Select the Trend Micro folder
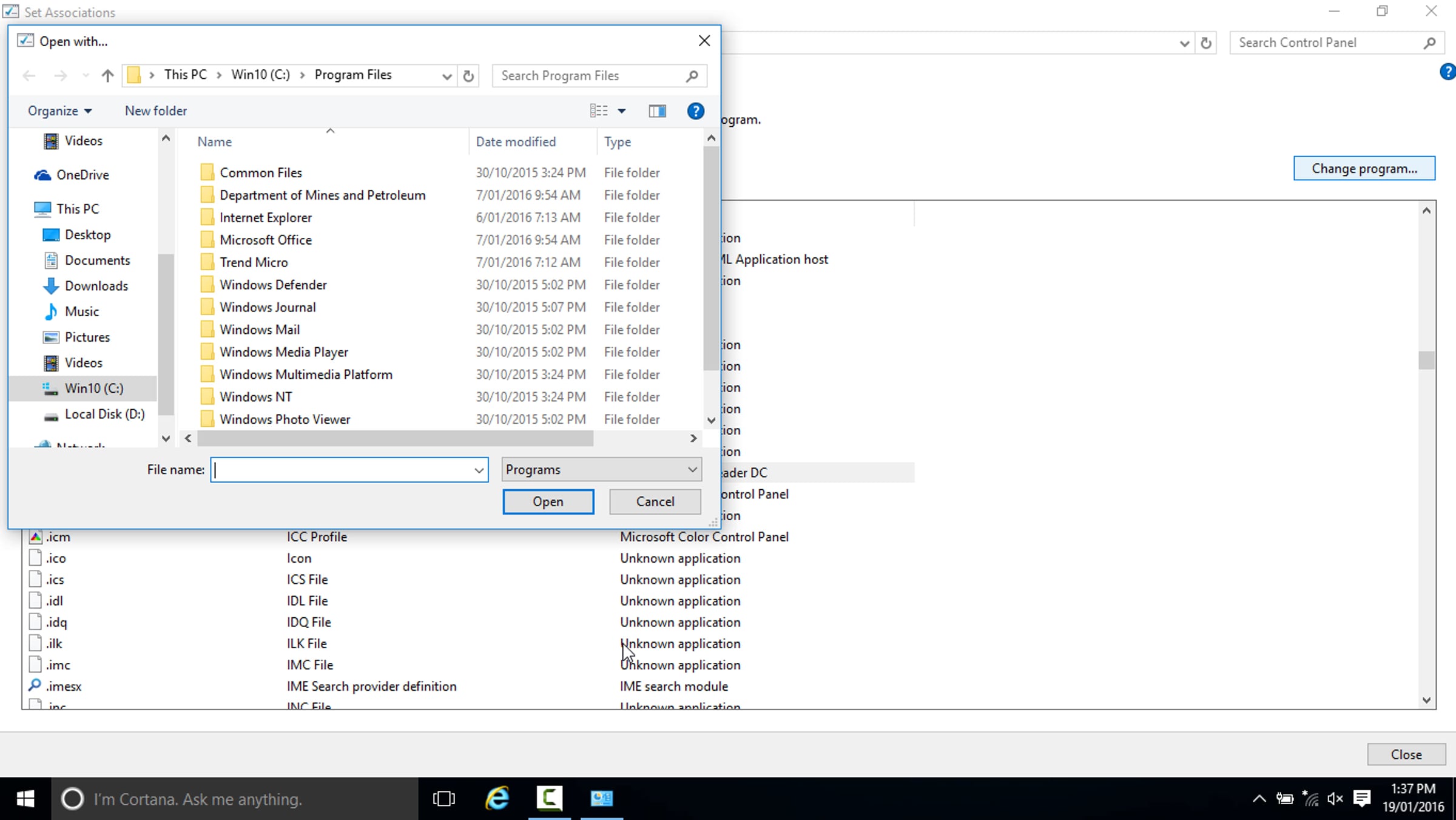 click(254, 262)
